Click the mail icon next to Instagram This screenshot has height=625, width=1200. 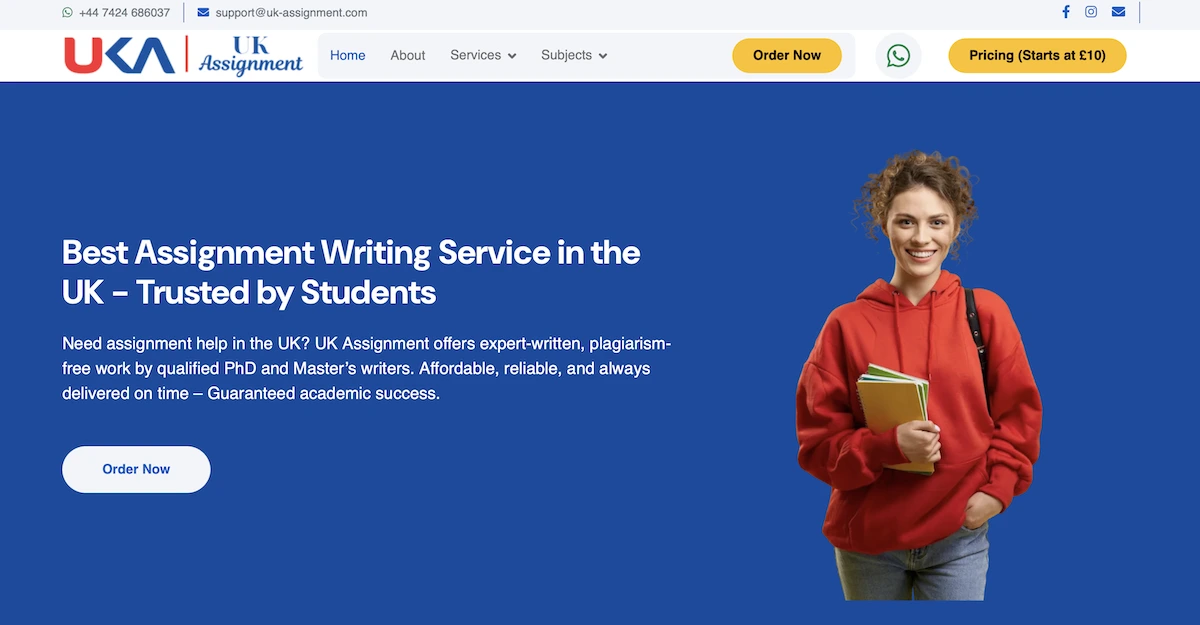(1118, 12)
